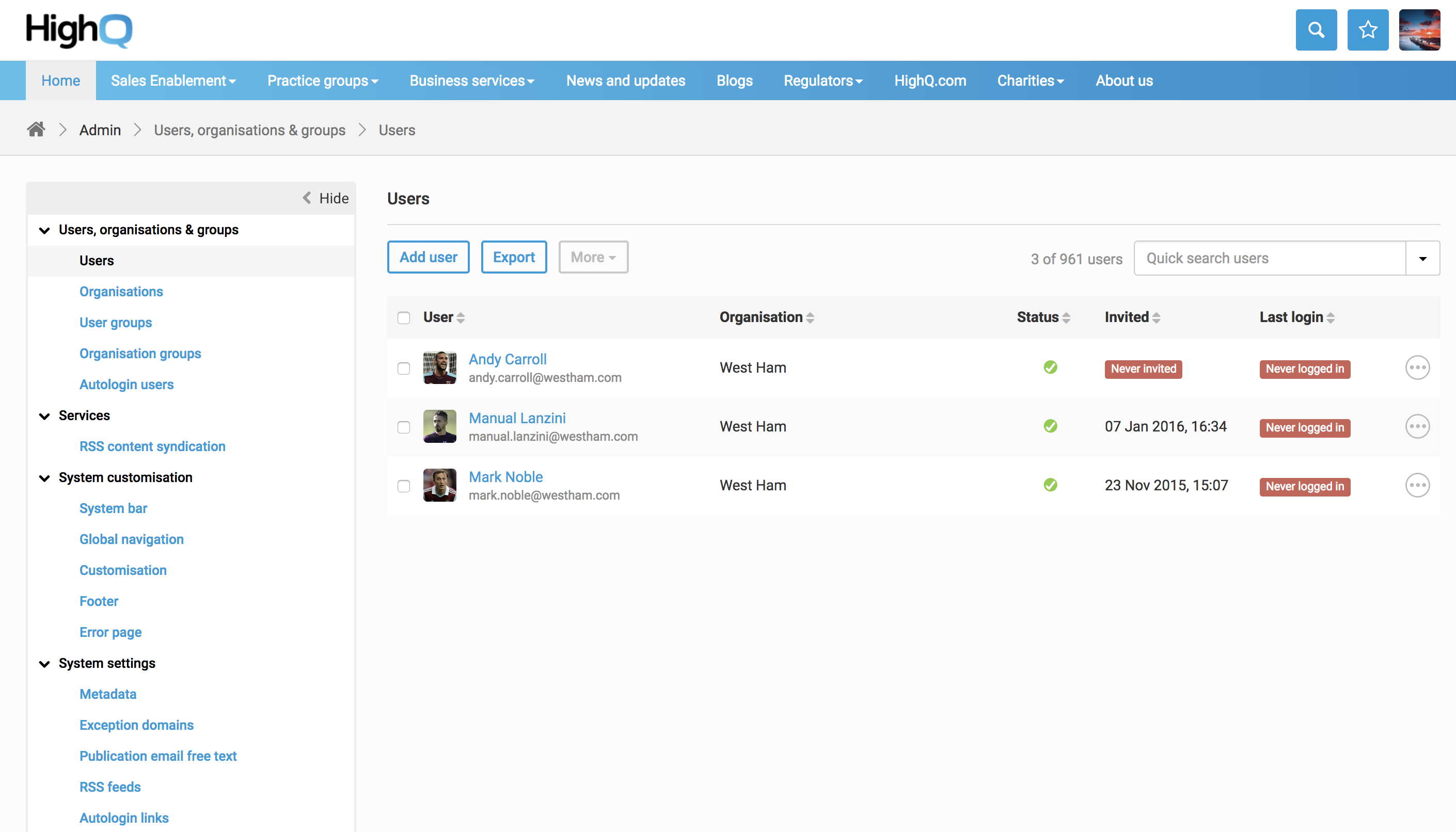Select Andy Carroll's row checkbox
This screenshot has width=1456, height=832.
(x=404, y=369)
